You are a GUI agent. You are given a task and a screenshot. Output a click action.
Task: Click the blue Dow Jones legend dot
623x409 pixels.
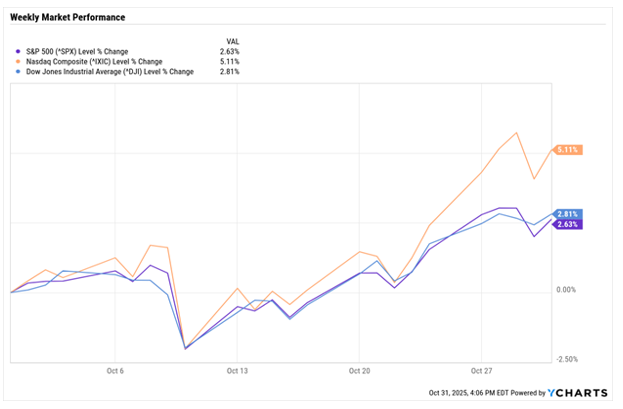click(14, 71)
